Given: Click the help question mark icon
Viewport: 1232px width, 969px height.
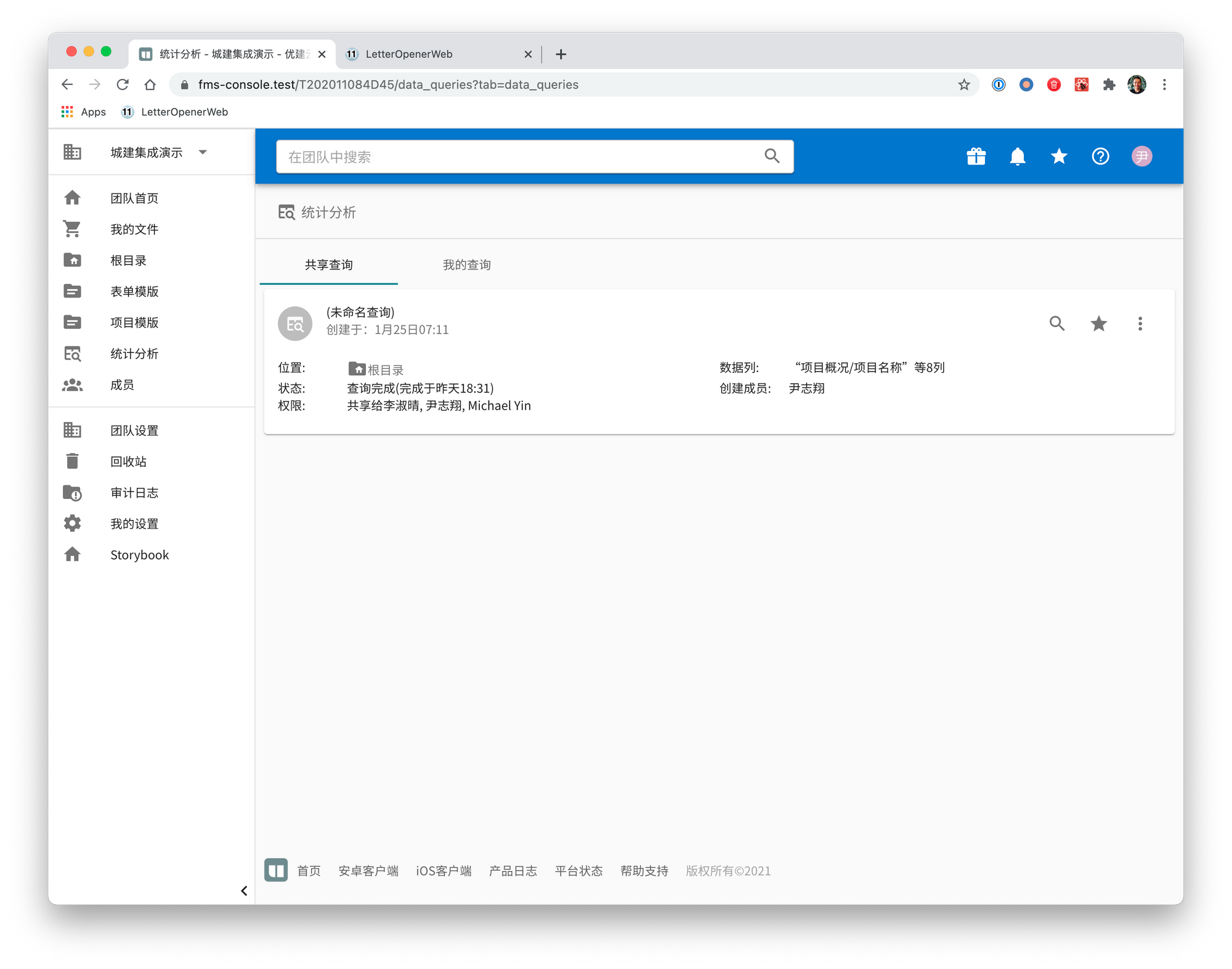Looking at the screenshot, I should [x=1100, y=156].
